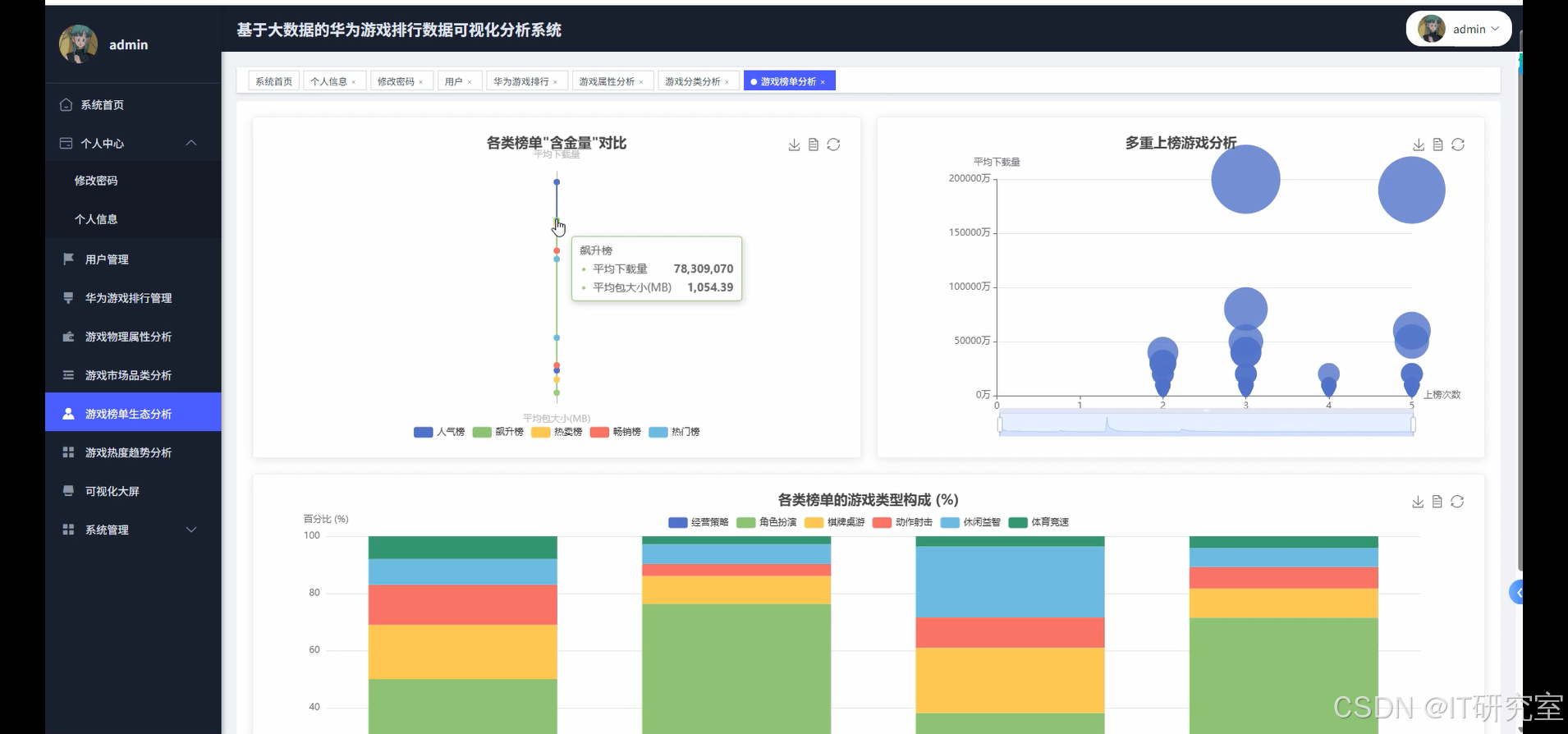1568x734 pixels.
Task: Click the admin avatar in the sidebar
Action: [x=79, y=44]
